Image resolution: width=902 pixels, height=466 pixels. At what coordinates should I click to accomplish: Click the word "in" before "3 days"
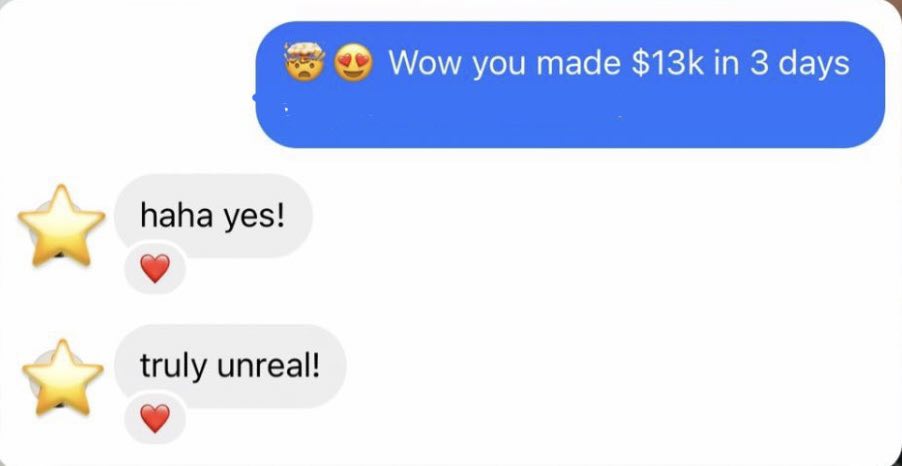(x=726, y=63)
